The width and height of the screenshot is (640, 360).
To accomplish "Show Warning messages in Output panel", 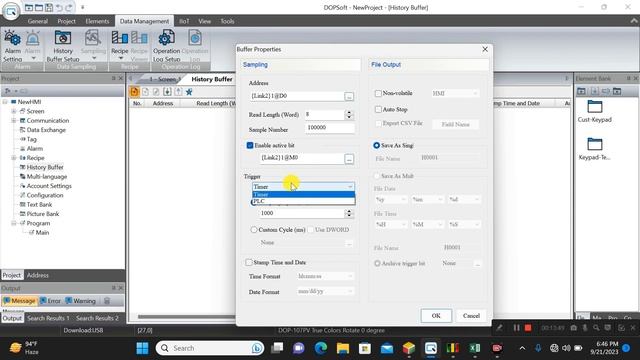I will (80, 301).
